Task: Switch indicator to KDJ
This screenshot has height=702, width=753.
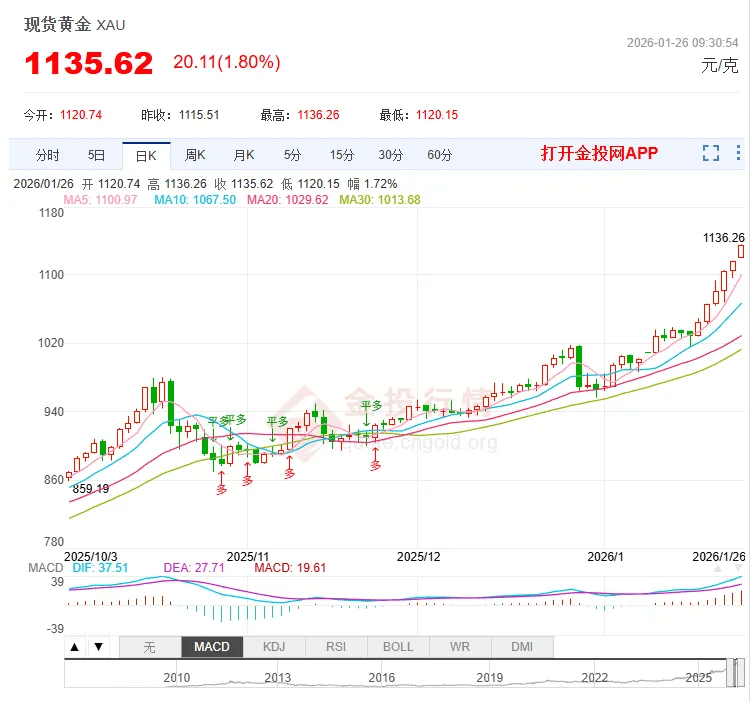Action: (x=274, y=647)
